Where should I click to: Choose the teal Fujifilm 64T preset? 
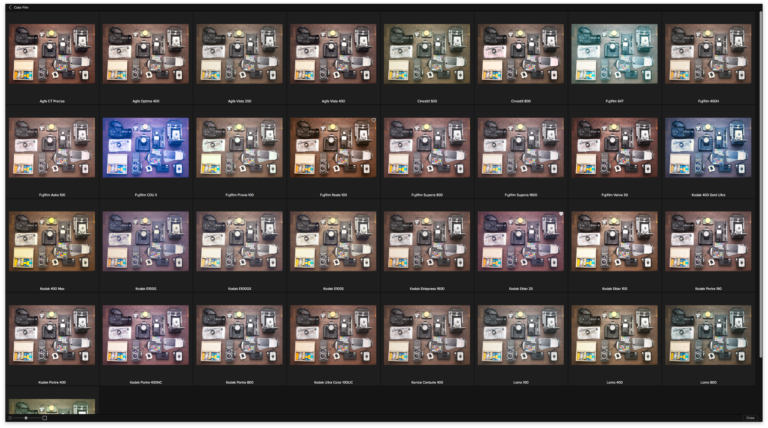pyautogui.click(x=614, y=54)
